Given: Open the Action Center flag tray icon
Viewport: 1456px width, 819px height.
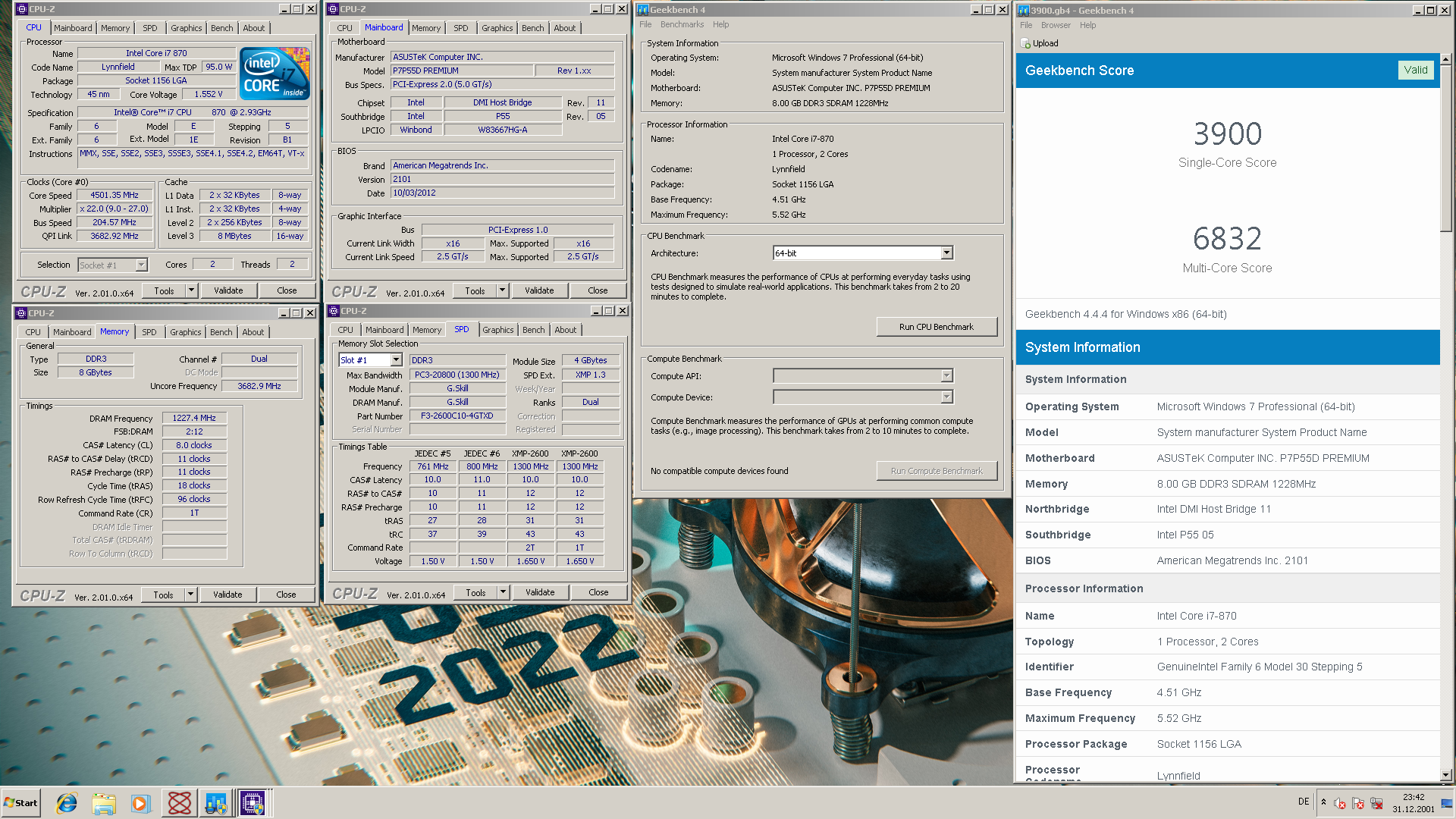Looking at the screenshot, I should click(1357, 803).
